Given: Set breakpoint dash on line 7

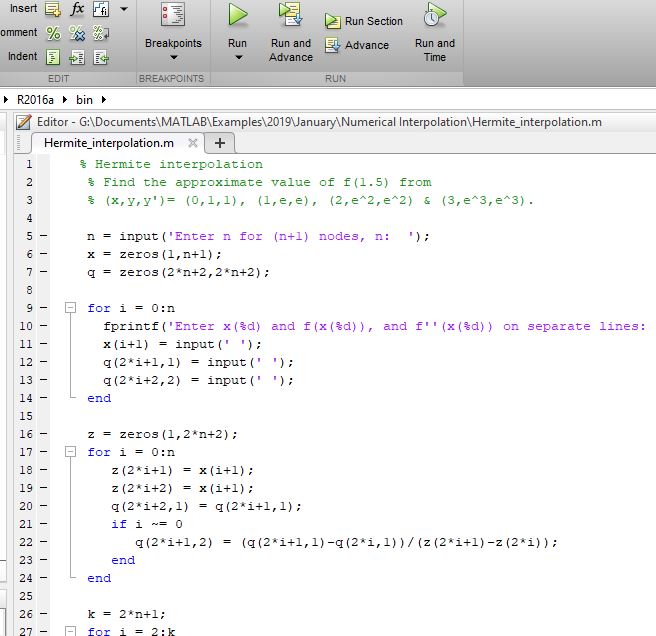Looking at the screenshot, I should (x=44, y=272).
